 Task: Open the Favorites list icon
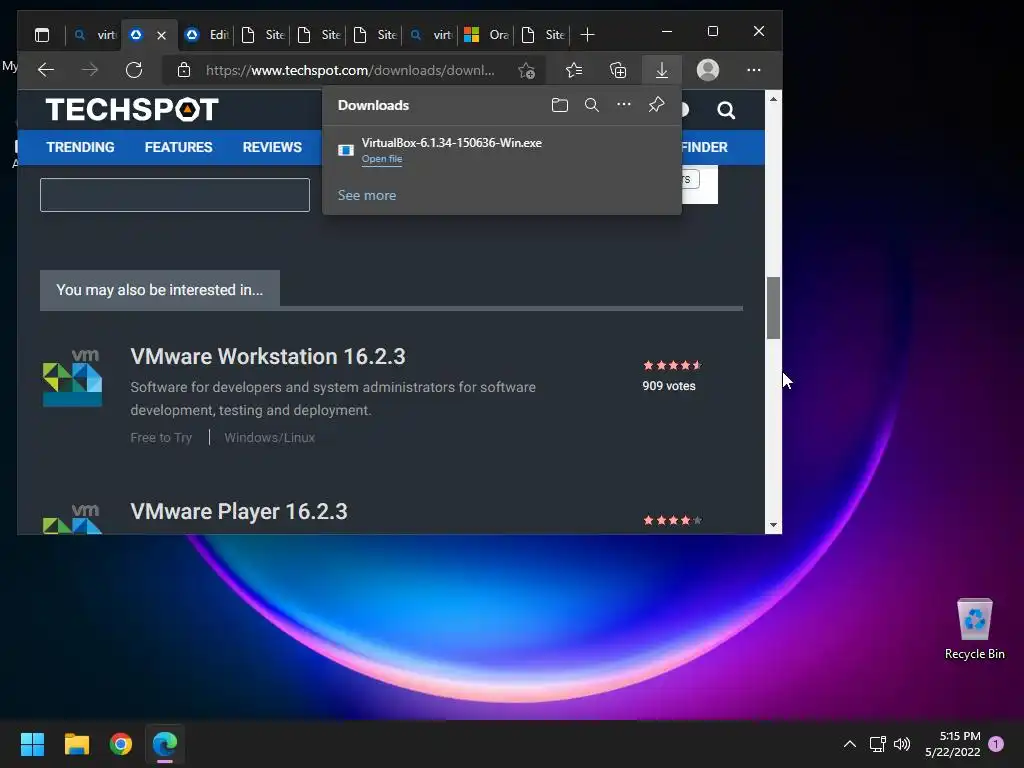pyautogui.click(x=574, y=70)
